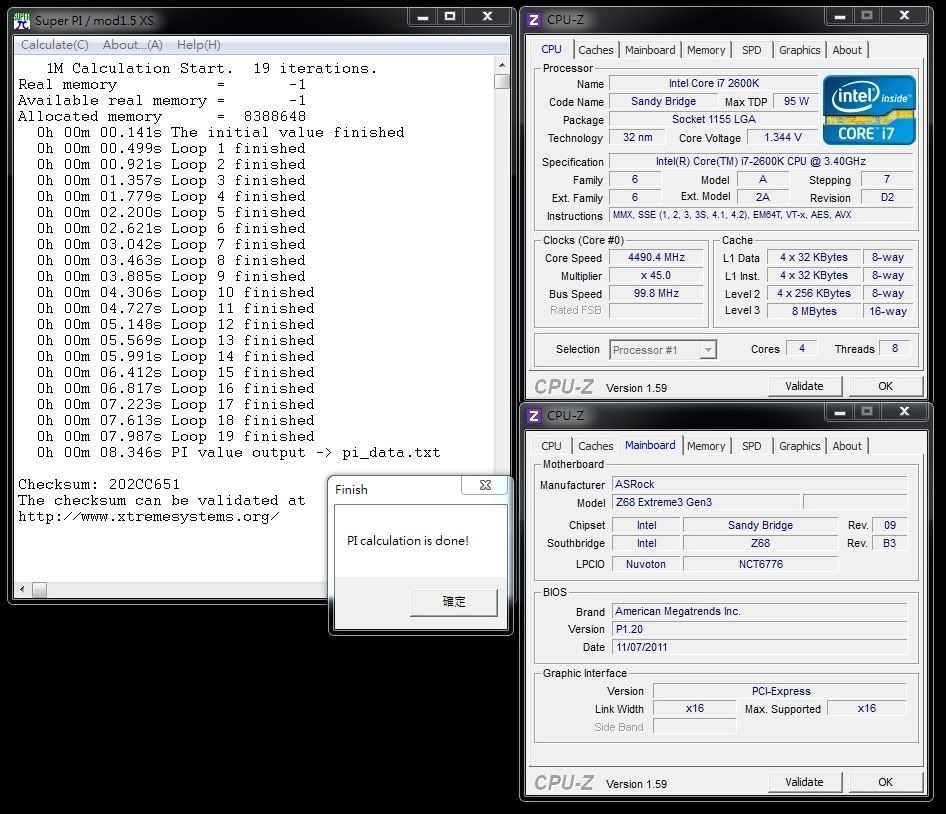Open About tab in upper CPU-Z
The height and width of the screenshot is (814, 946).
click(x=847, y=50)
